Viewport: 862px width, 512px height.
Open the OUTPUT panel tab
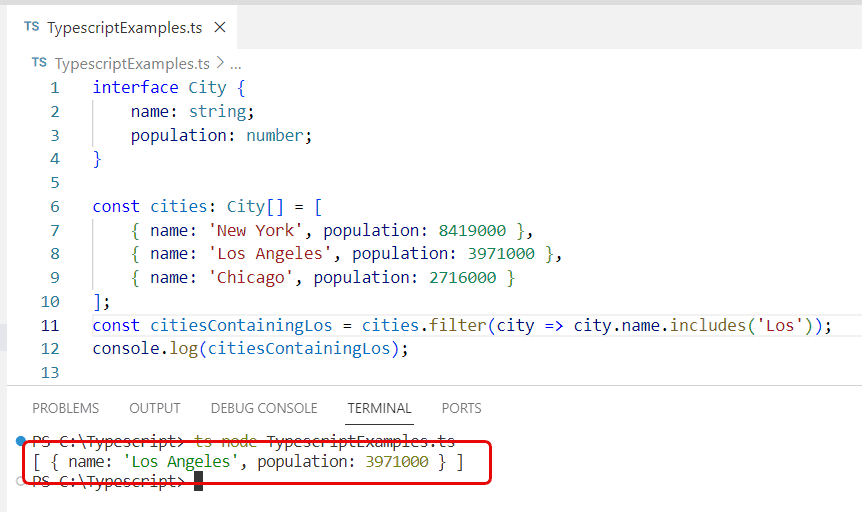point(154,408)
